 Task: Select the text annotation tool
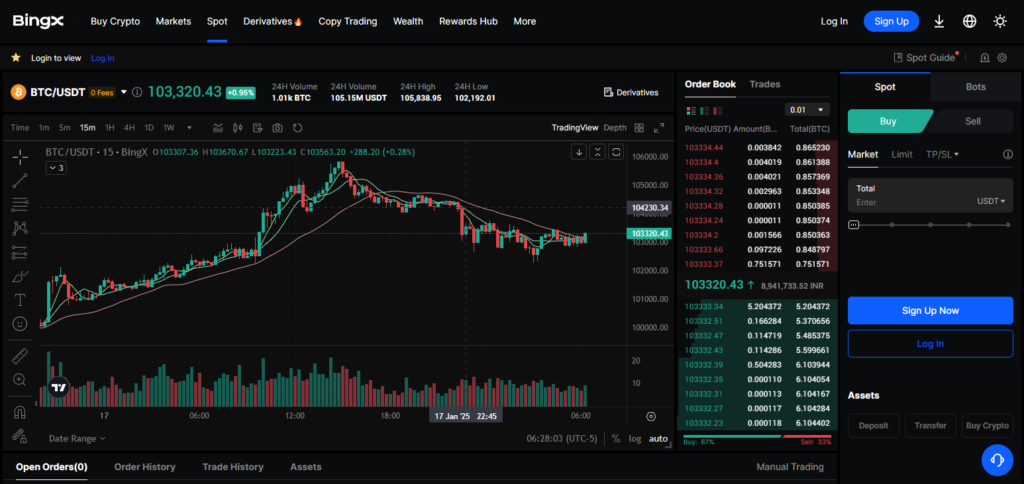(20, 300)
